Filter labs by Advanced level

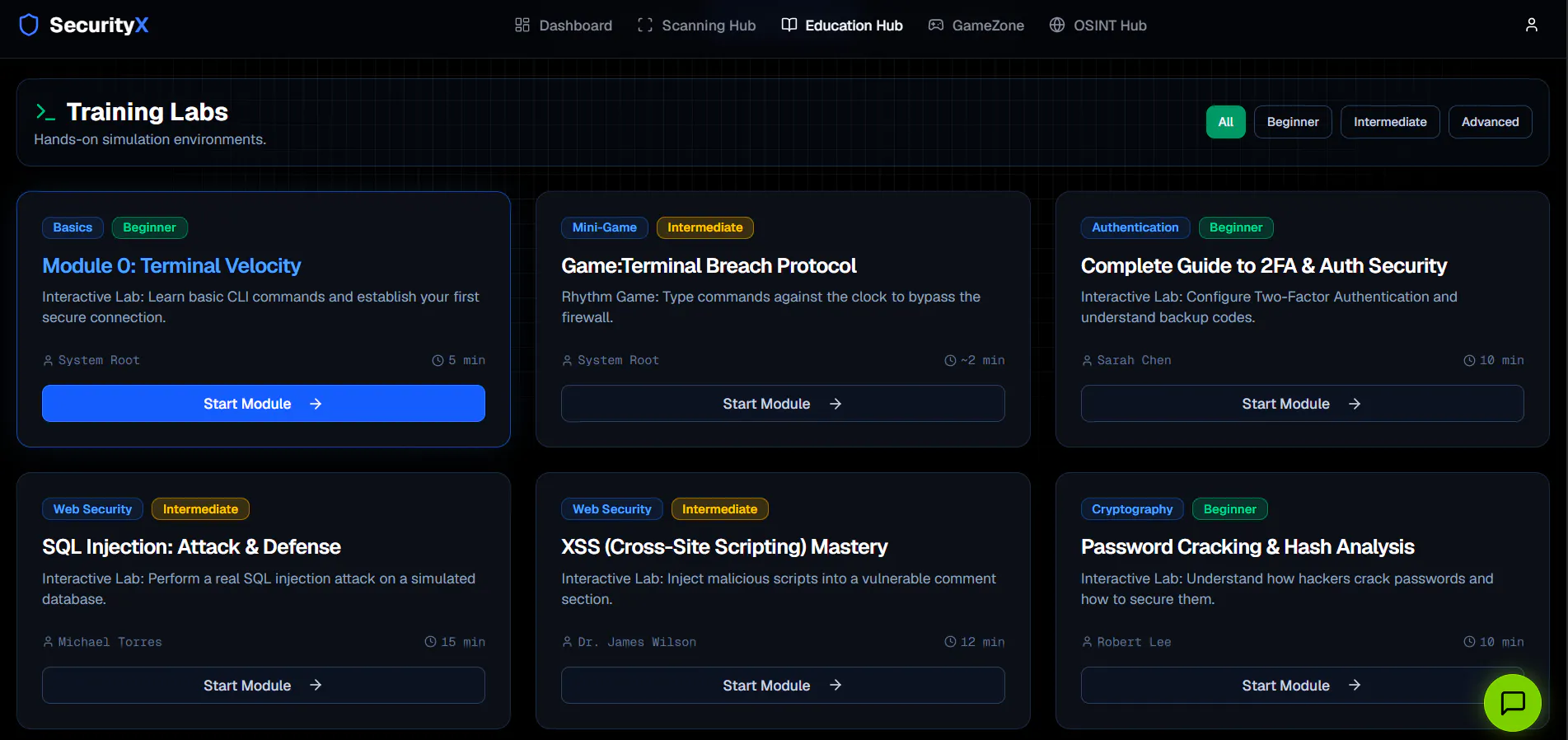coord(1490,122)
